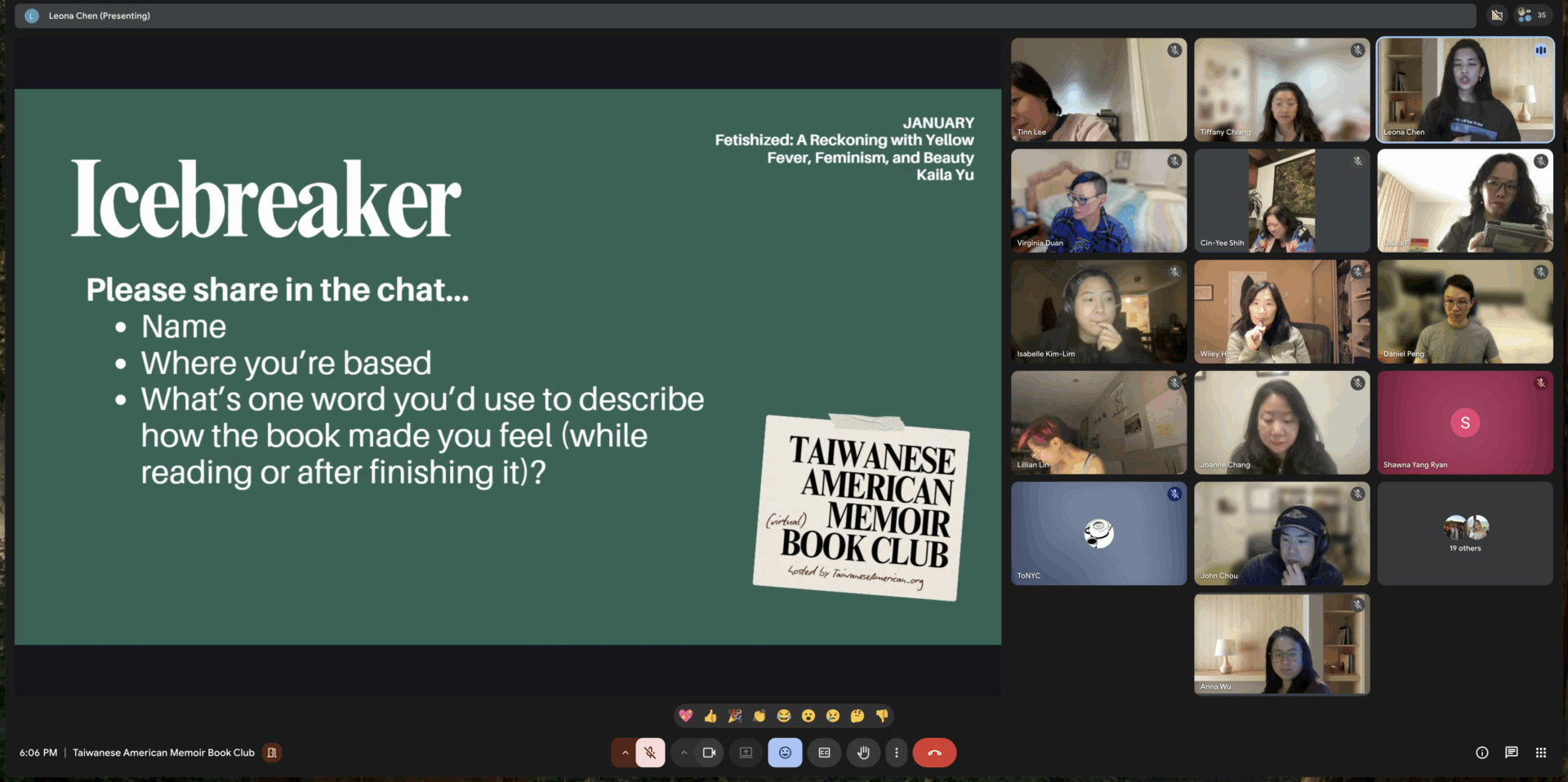Expand video settings arrow beside camera
1568x782 pixels.
click(x=684, y=753)
